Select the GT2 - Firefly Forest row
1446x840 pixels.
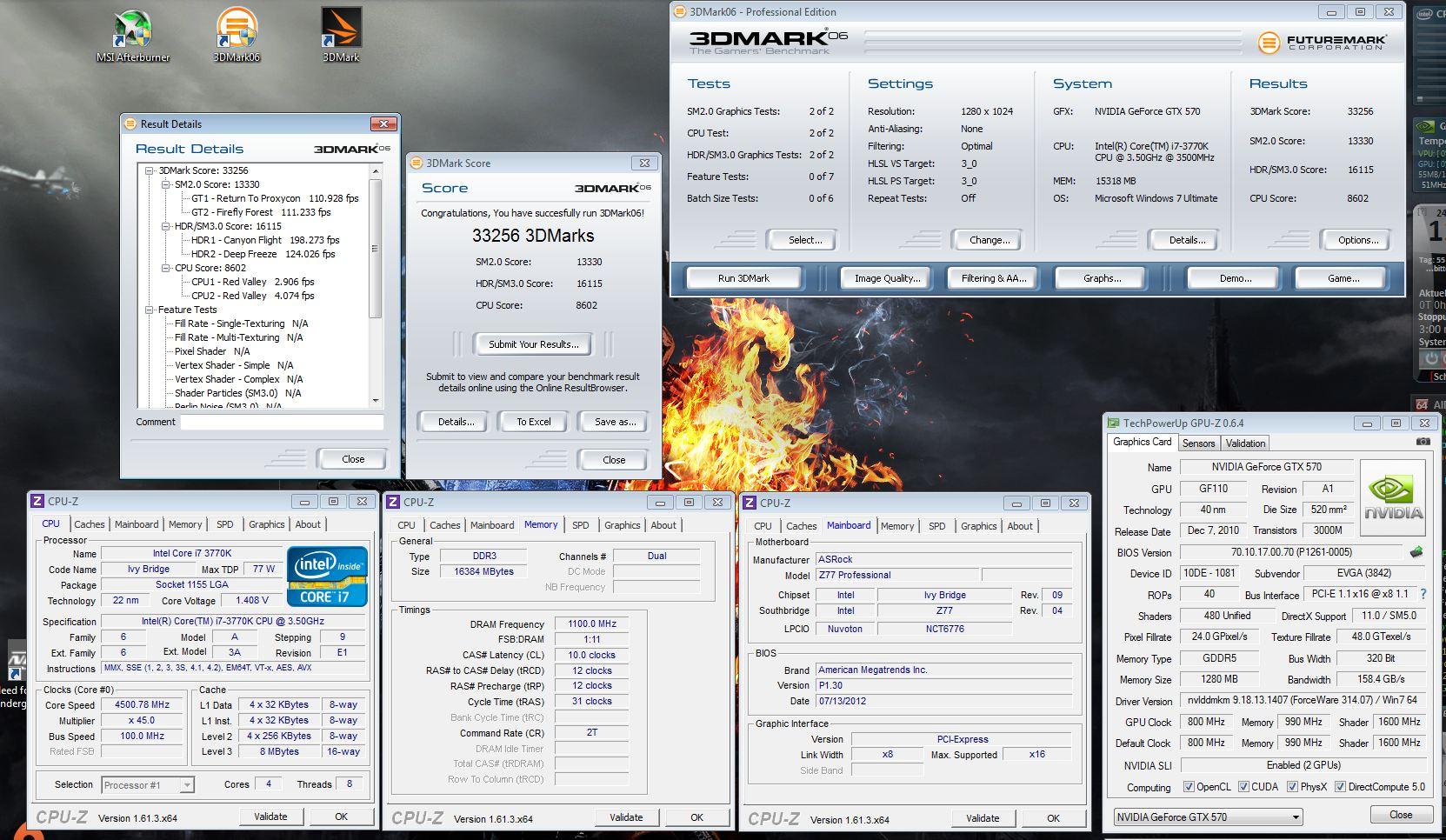click(261, 212)
